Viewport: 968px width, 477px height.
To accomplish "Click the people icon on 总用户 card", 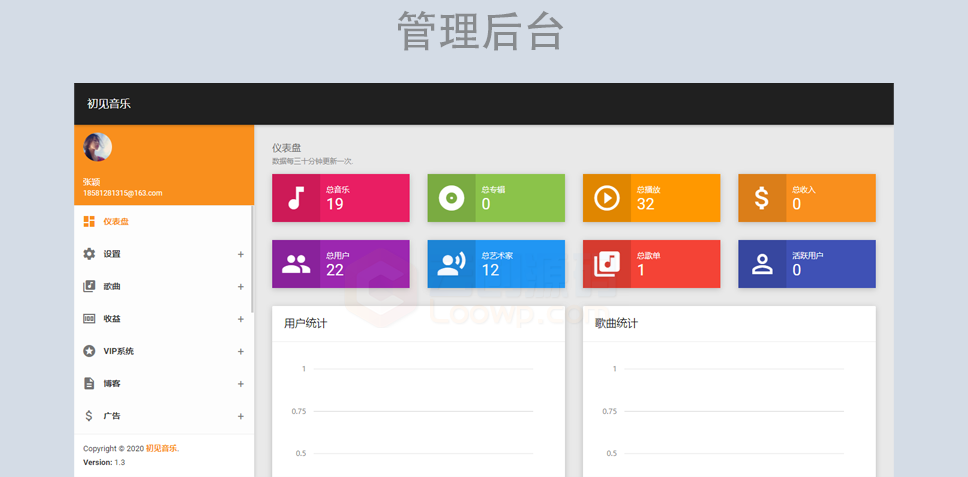I will click(296, 264).
